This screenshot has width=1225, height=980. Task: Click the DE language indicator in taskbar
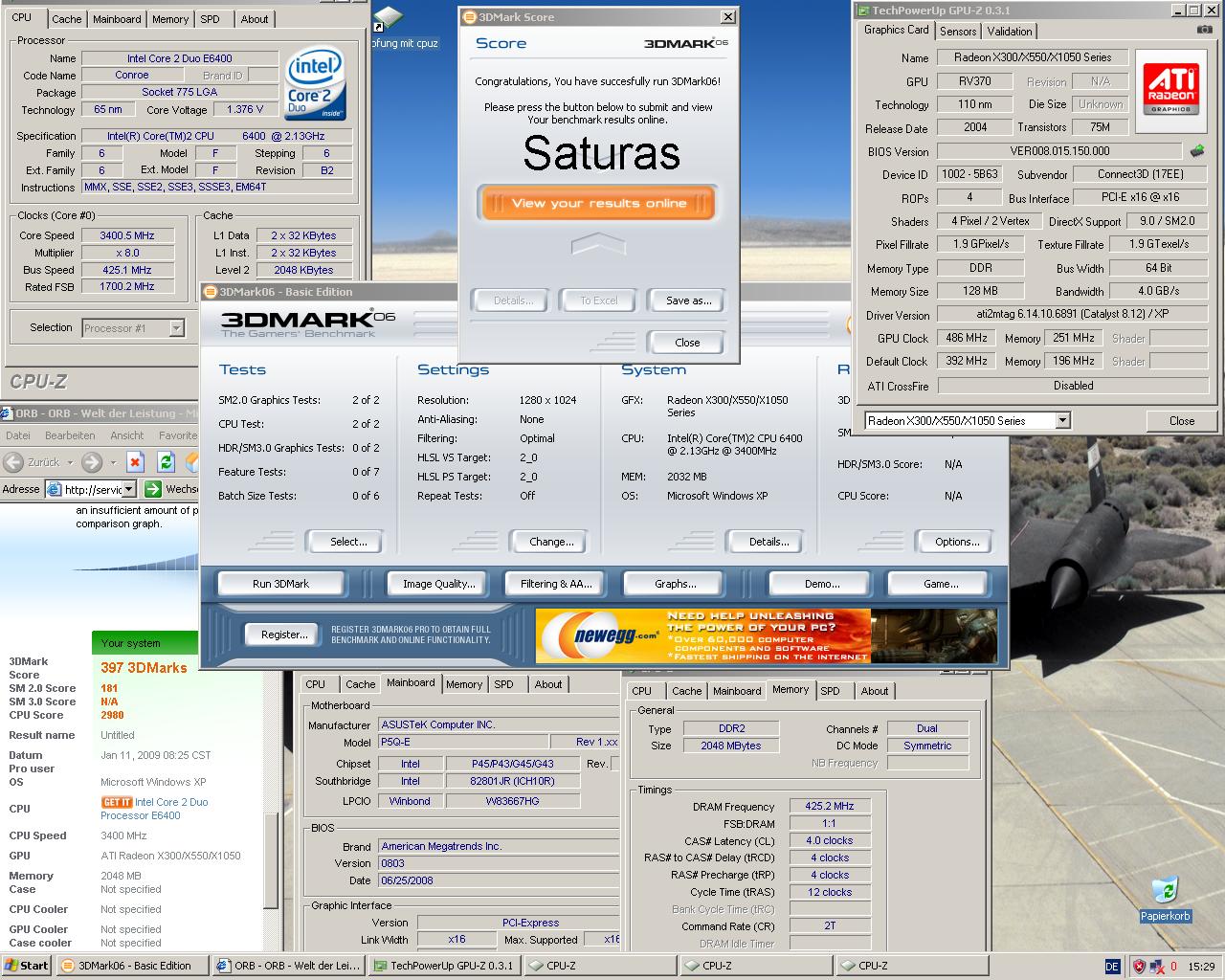pos(1112,967)
